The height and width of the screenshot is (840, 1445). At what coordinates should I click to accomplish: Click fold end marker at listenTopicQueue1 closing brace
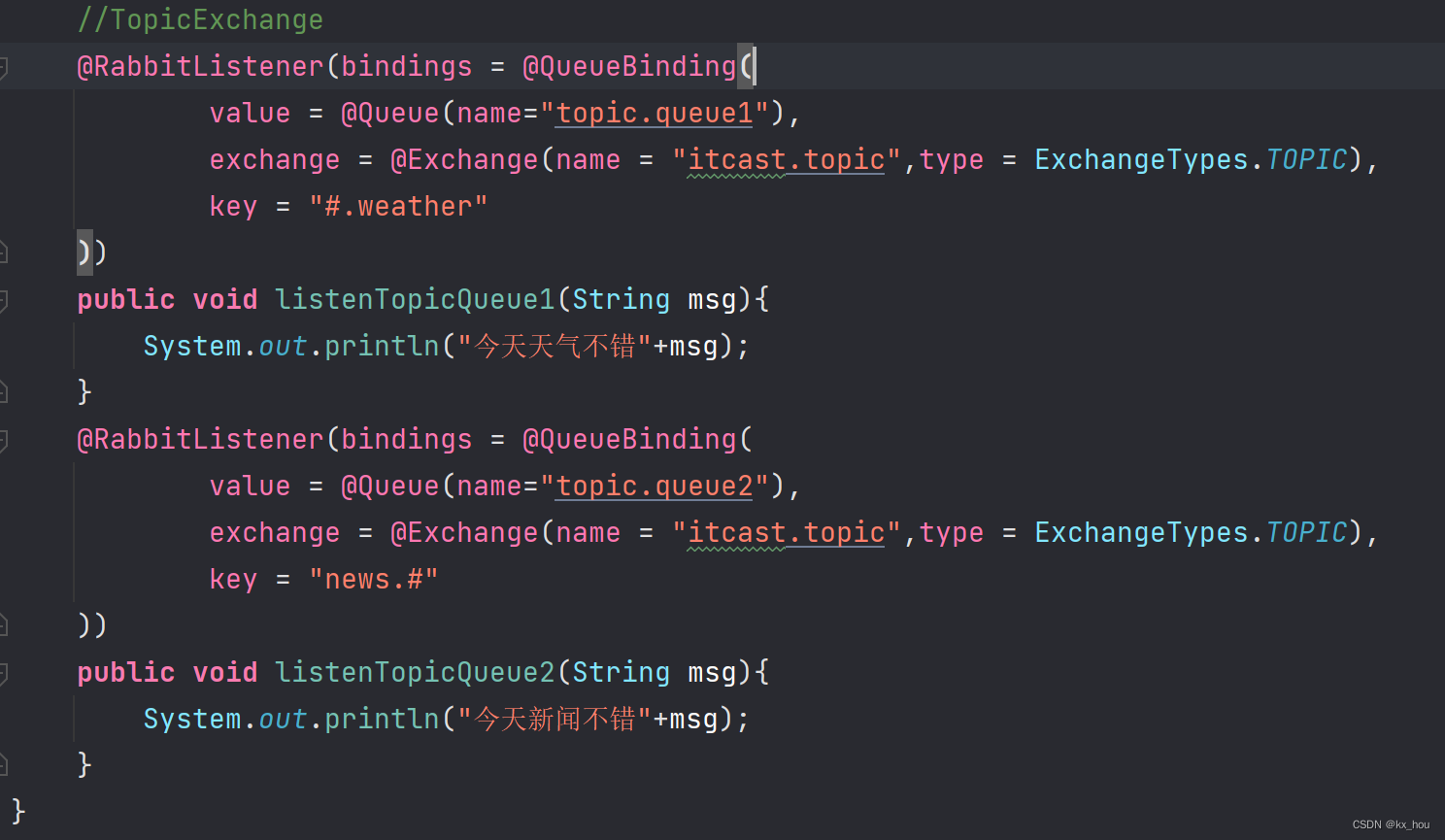coord(3,392)
